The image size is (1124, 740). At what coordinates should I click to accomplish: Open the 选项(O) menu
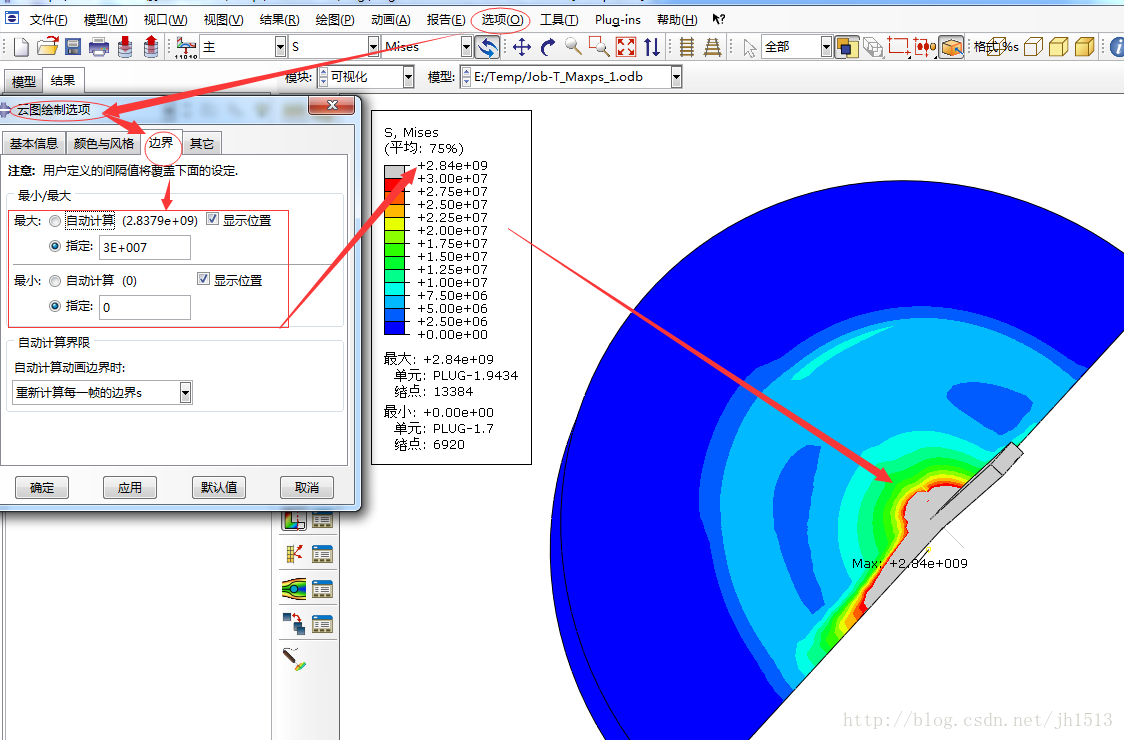click(502, 19)
